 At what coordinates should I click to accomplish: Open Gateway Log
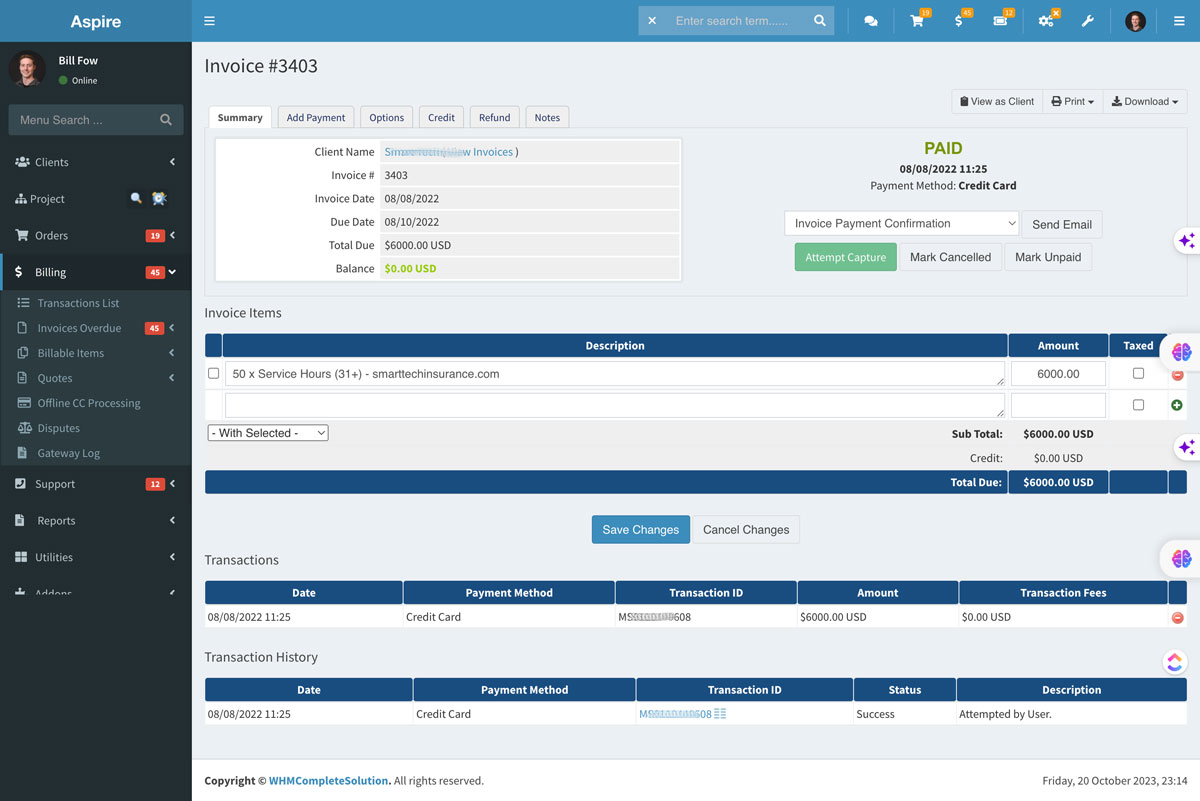point(69,453)
